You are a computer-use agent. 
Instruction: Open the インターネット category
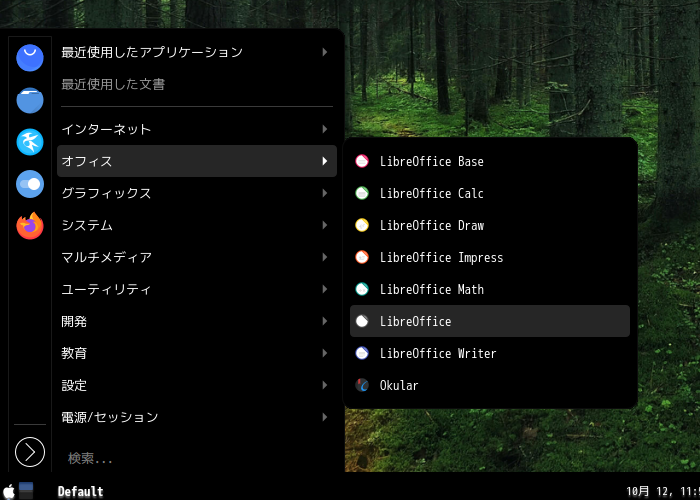click(197, 129)
